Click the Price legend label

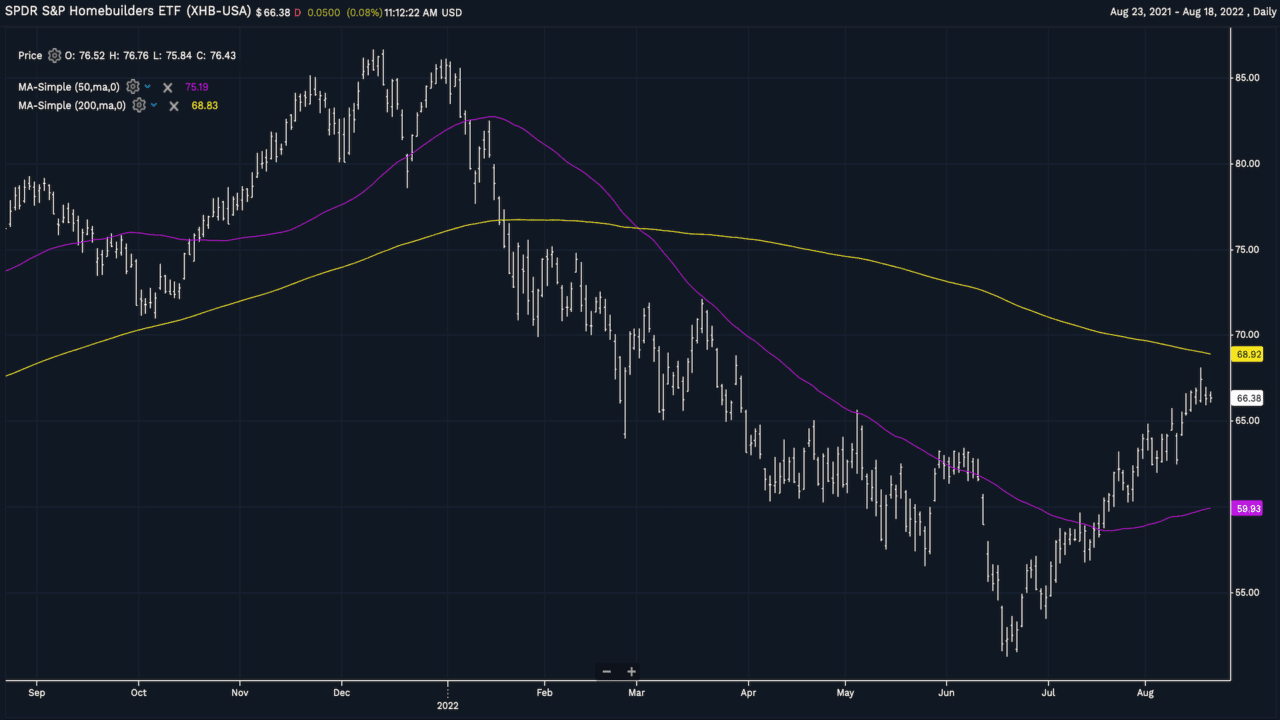(30, 56)
